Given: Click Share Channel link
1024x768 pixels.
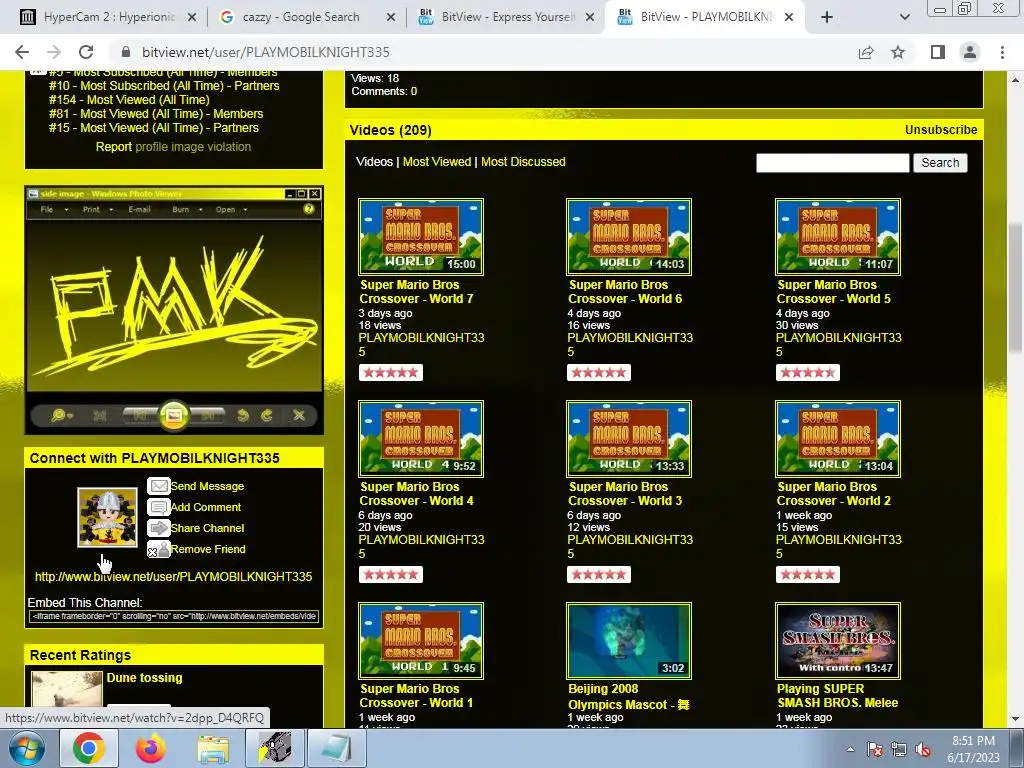Looking at the screenshot, I should coord(207,528).
